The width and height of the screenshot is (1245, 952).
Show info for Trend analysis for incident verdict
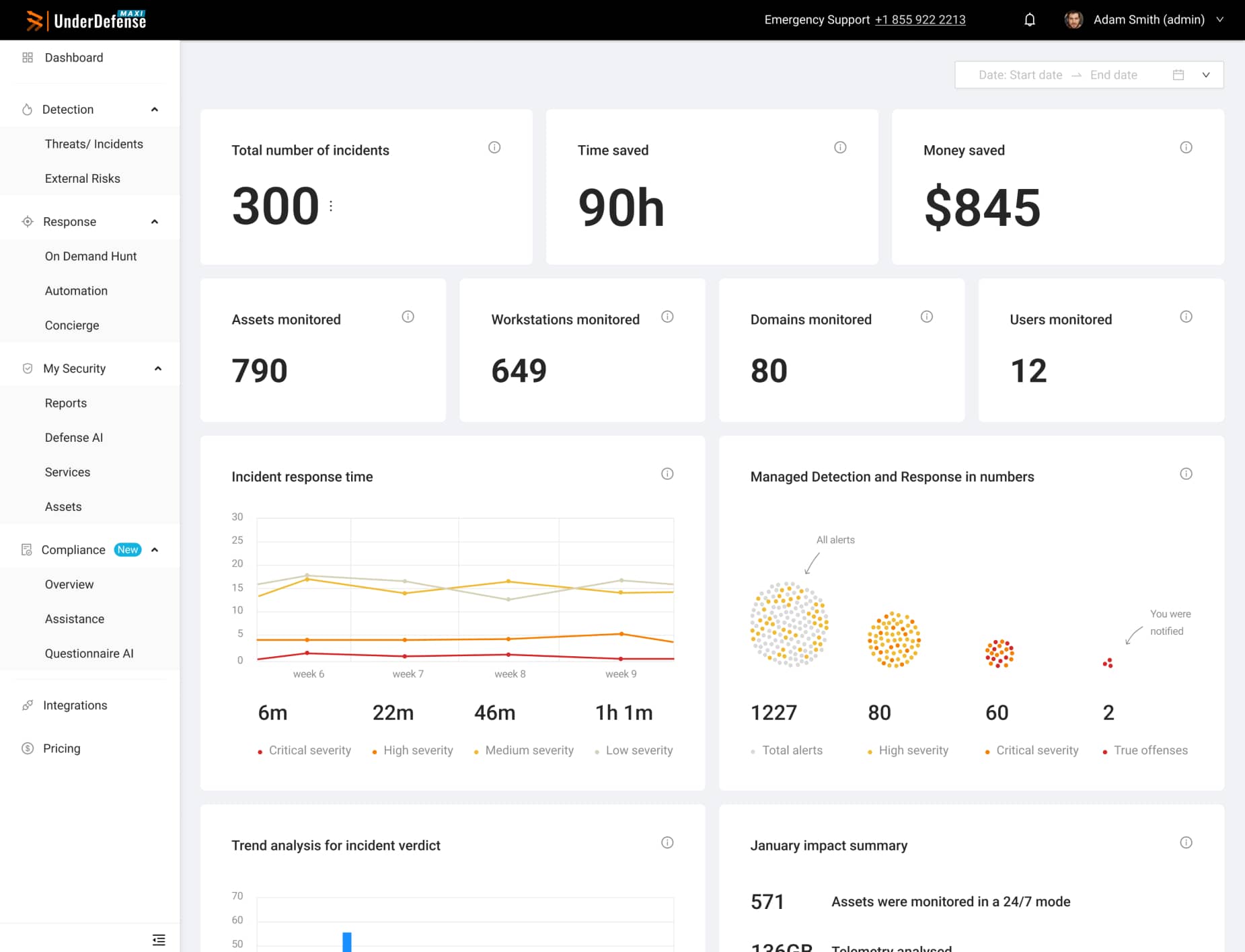[x=667, y=842]
